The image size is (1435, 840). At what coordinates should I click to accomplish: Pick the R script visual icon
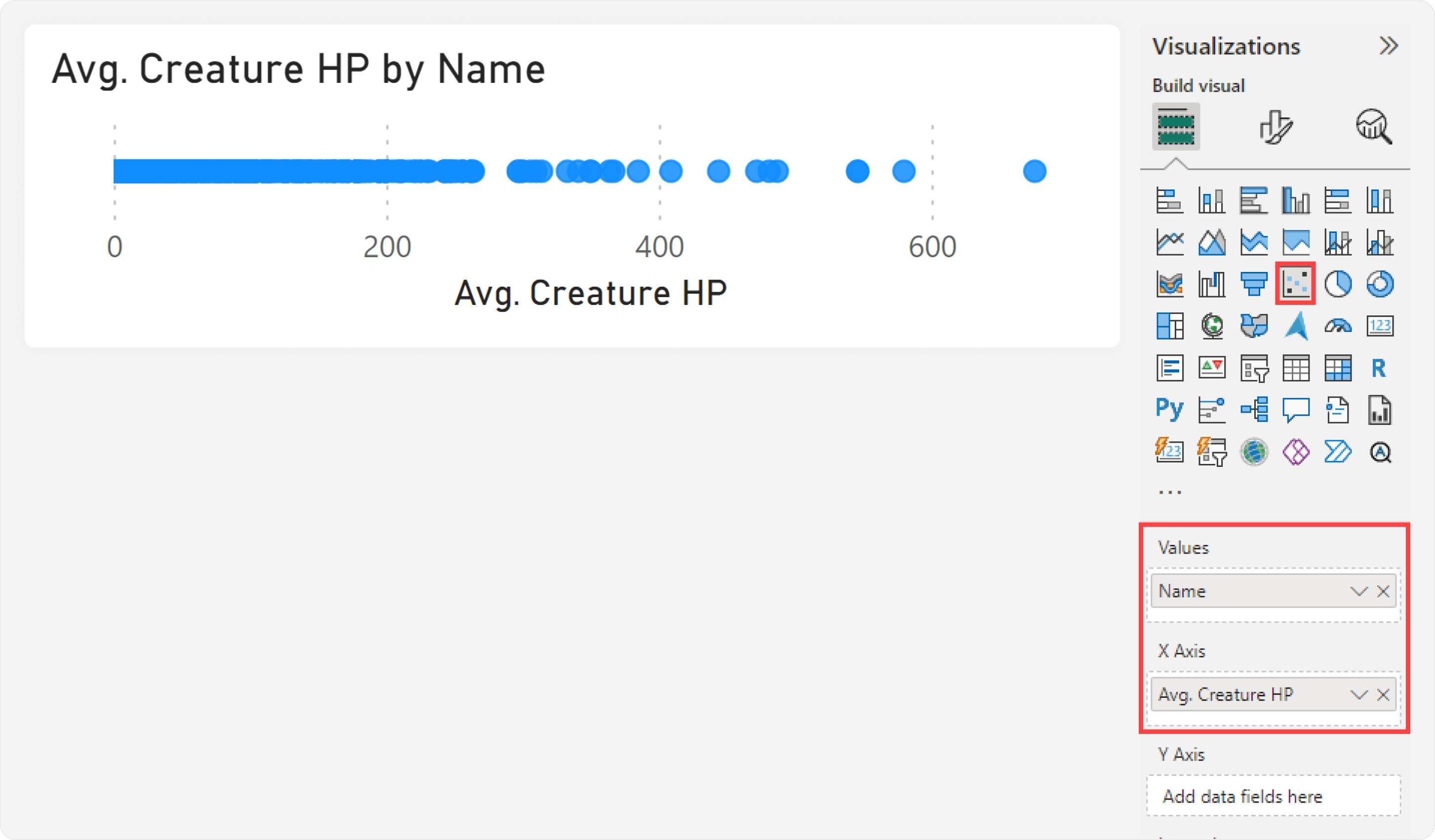point(1379,368)
